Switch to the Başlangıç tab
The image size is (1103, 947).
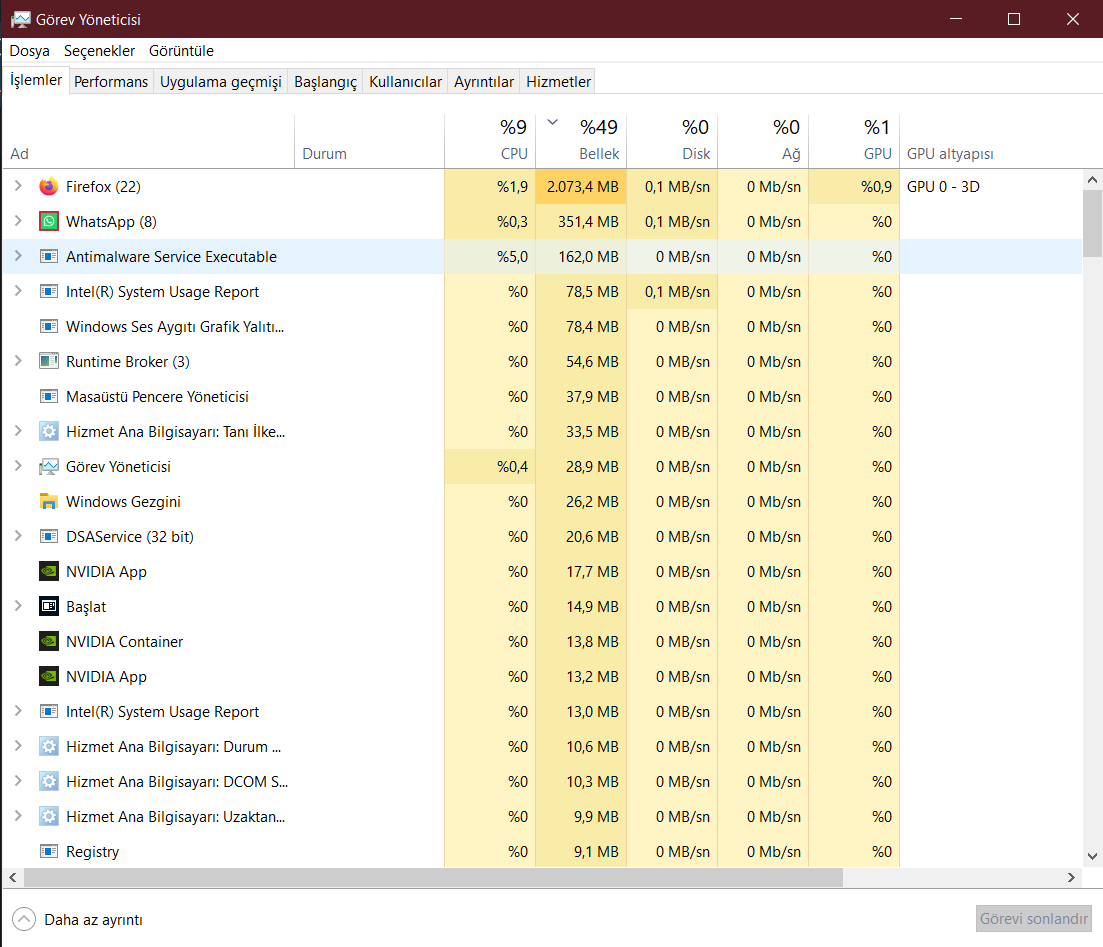325,82
